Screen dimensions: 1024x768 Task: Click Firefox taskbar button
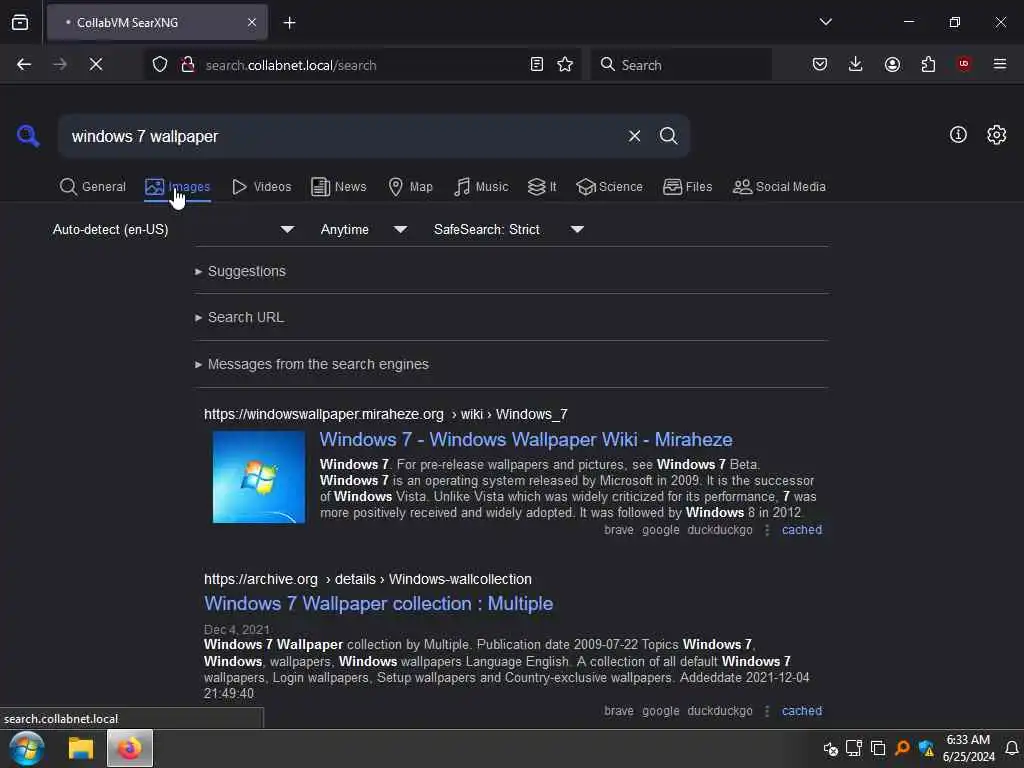click(x=129, y=748)
